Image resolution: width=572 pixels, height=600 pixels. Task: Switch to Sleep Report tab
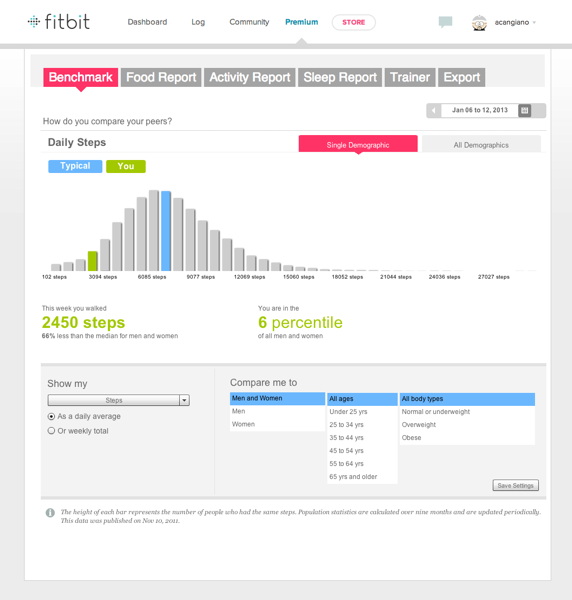340,77
